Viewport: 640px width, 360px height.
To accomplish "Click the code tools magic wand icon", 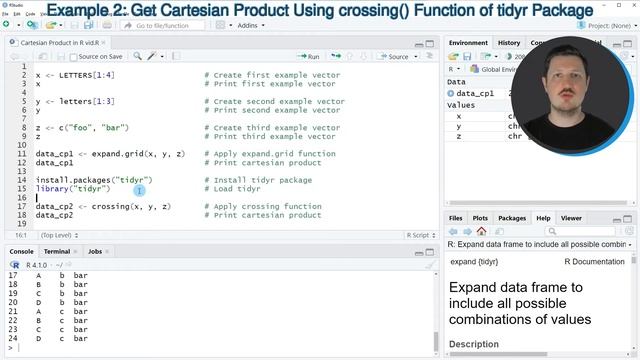I will point(152,56).
